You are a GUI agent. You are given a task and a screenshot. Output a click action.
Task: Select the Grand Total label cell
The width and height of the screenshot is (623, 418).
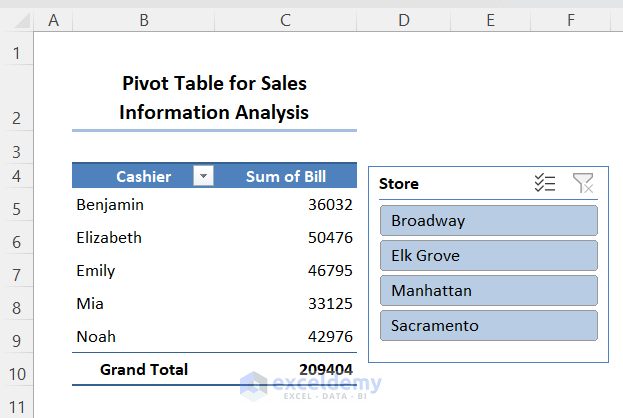144,369
